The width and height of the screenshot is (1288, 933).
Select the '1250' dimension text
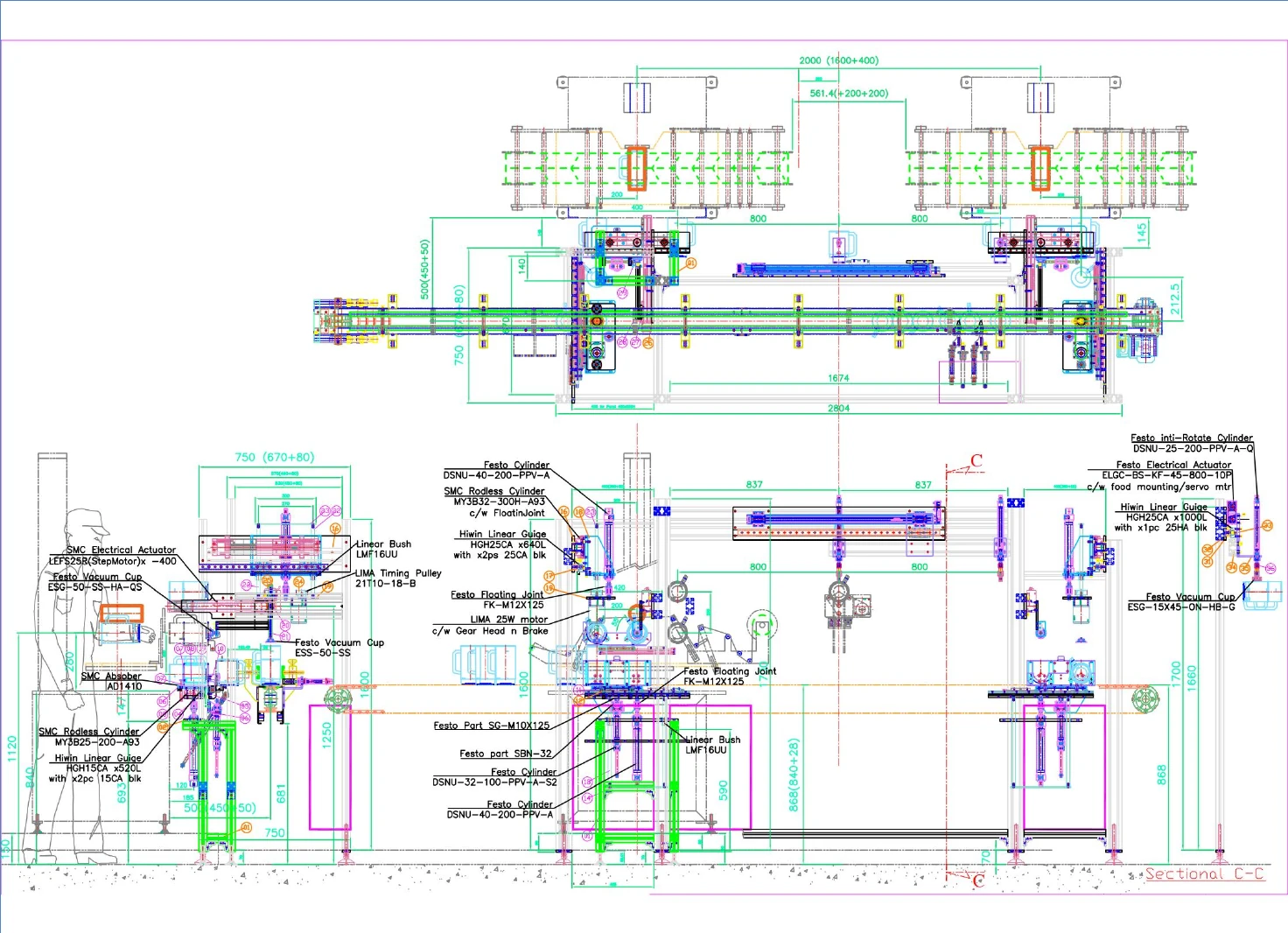pos(326,734)
